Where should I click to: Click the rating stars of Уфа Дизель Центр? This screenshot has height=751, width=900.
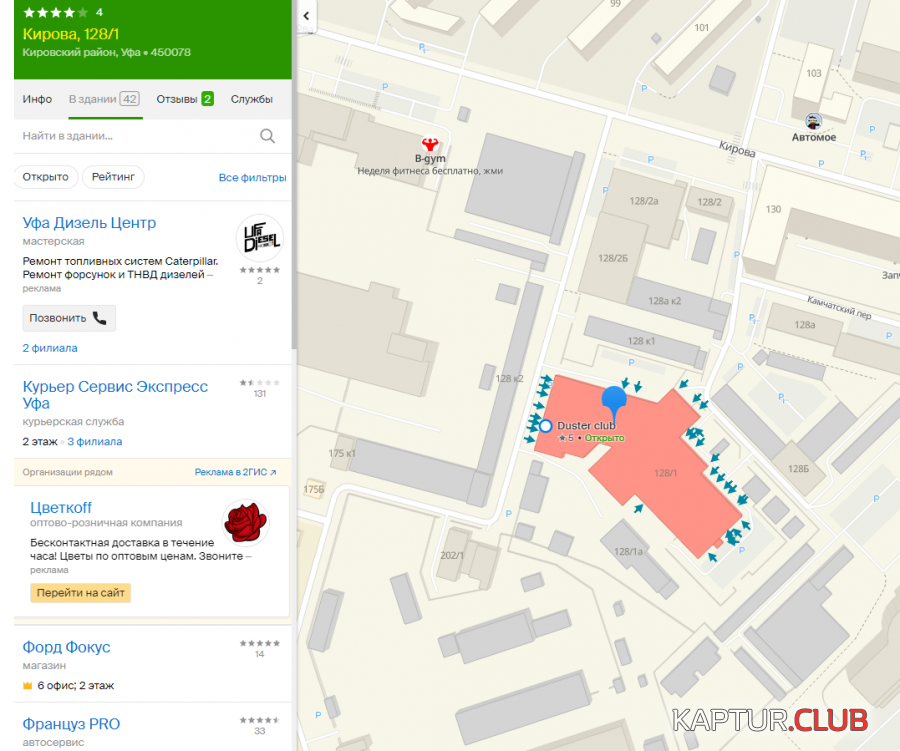[260, 270]
